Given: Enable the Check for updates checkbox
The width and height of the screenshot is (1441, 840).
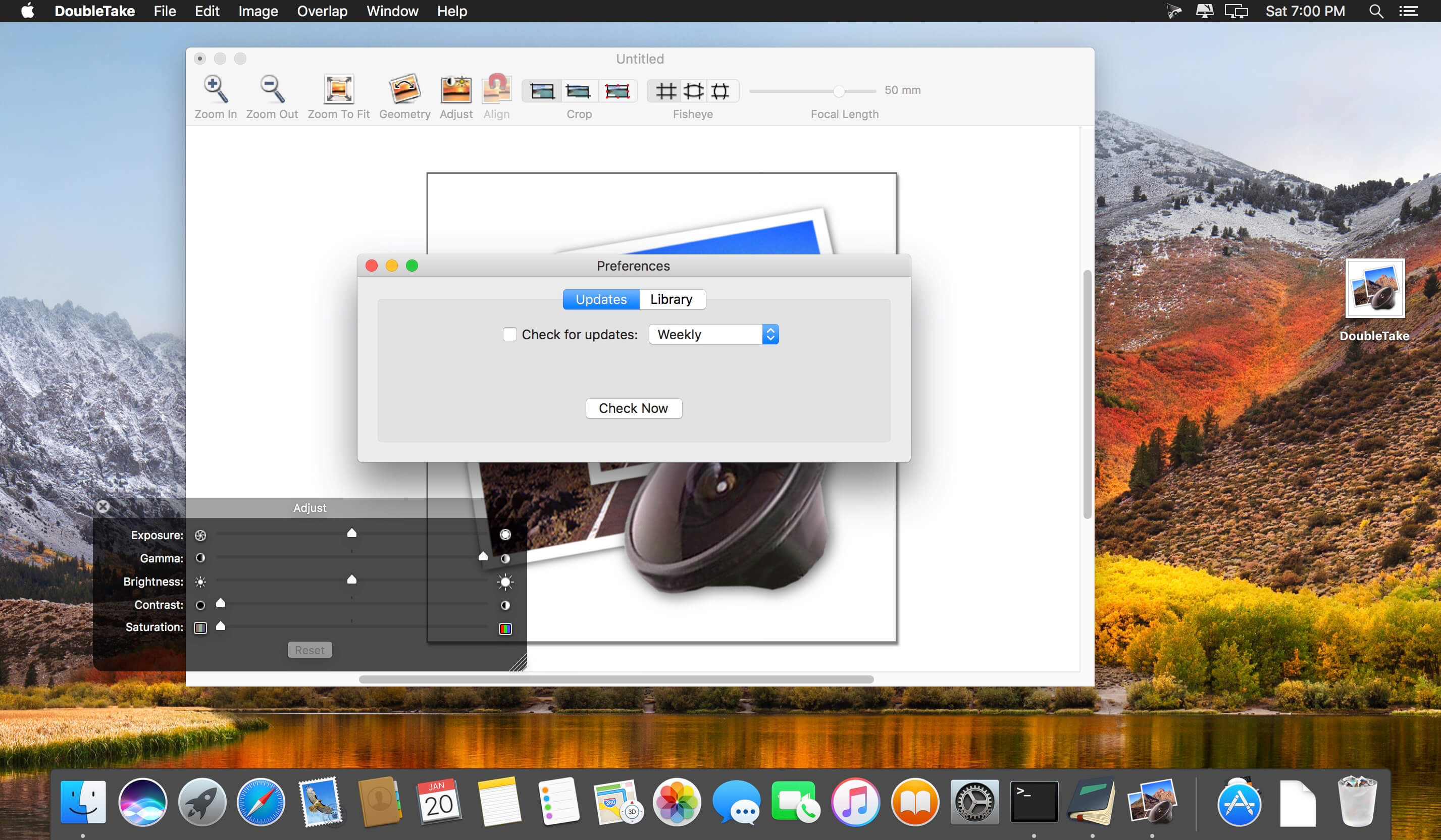Looking at the screenshot, I should click(x=509, y=335).
